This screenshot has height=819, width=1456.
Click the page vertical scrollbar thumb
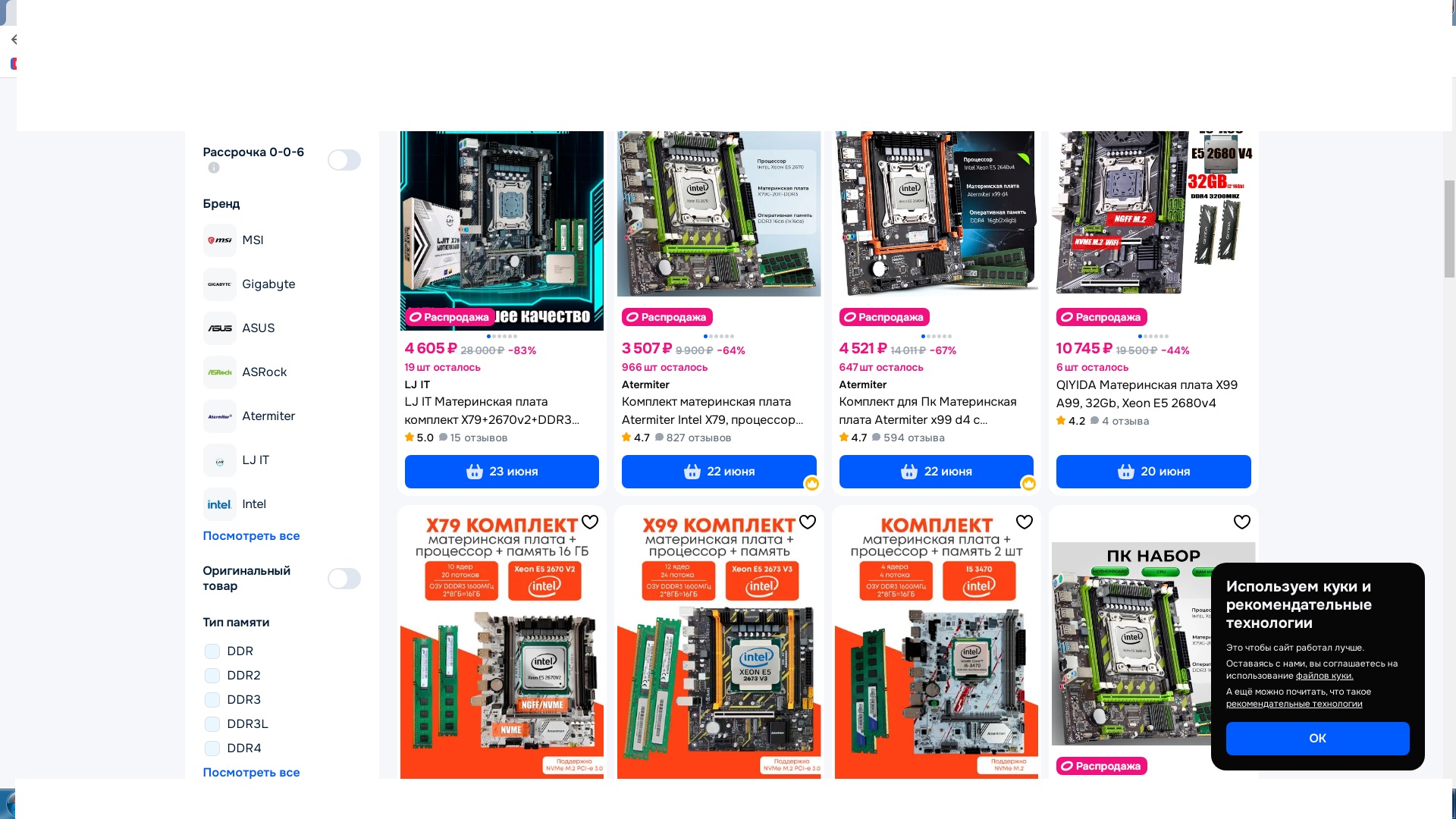point(1449,229)
